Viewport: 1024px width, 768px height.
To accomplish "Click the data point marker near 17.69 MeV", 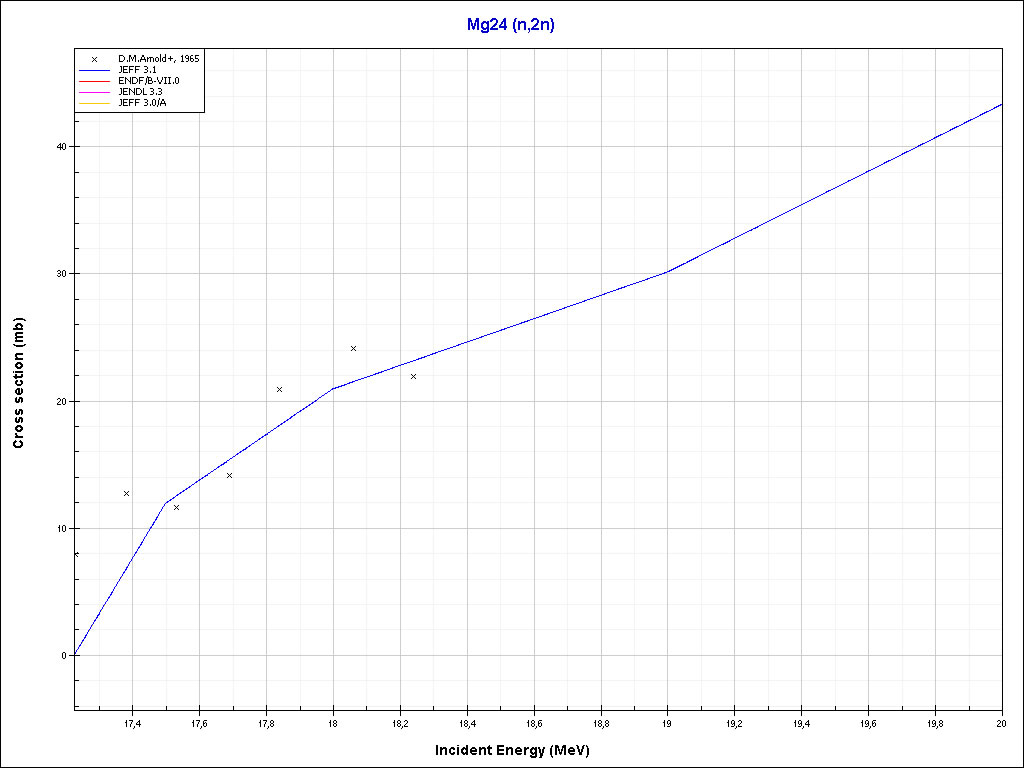I will pos(229,475).
